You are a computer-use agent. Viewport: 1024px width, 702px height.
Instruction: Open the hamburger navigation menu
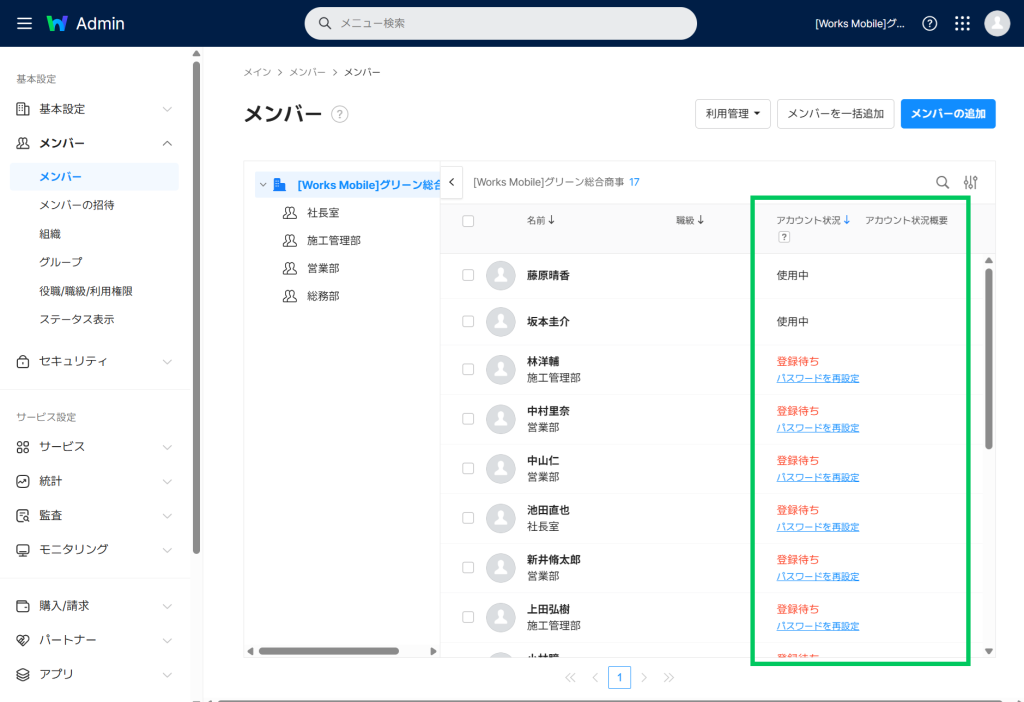[24, 23]
